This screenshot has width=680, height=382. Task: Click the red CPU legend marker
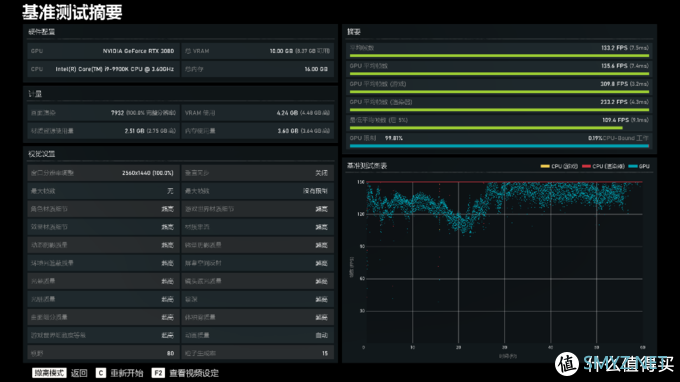tap(586, 166)
